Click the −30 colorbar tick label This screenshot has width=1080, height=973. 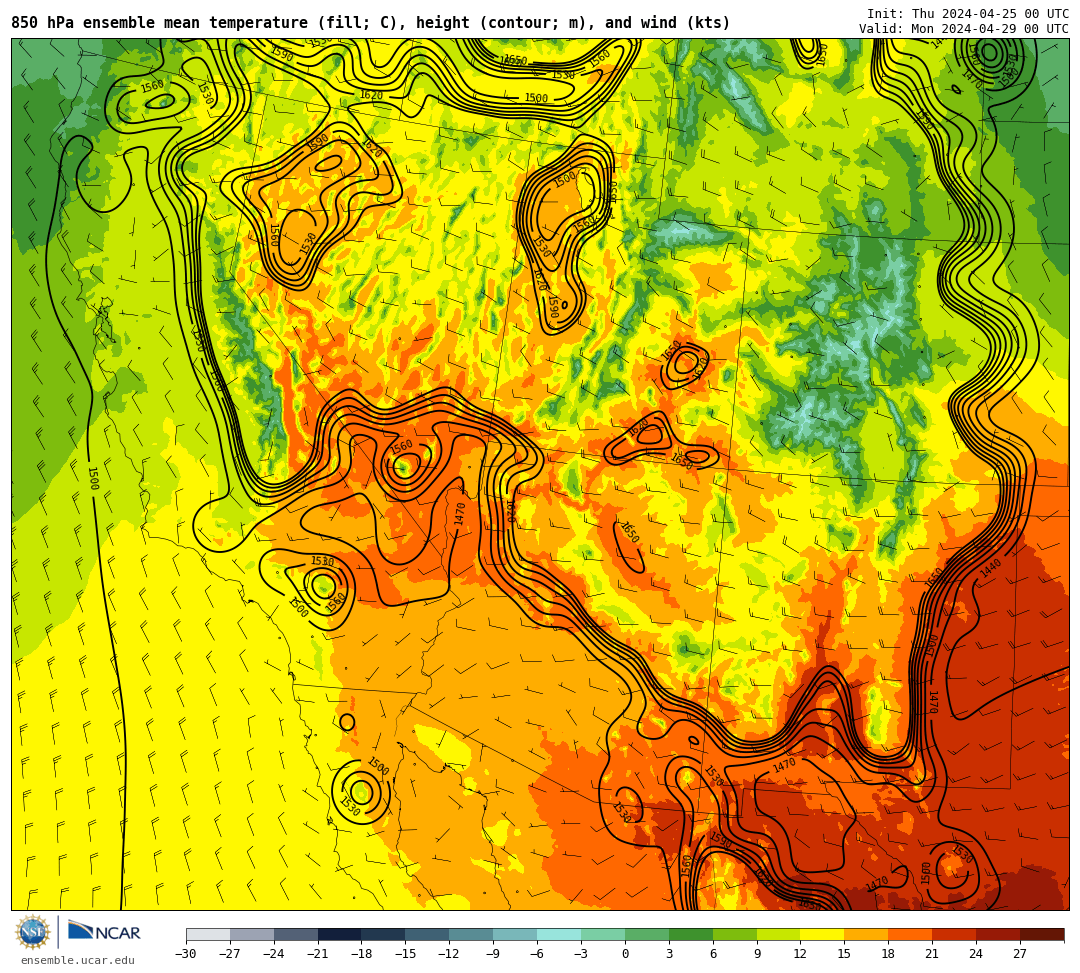[186, 954]
